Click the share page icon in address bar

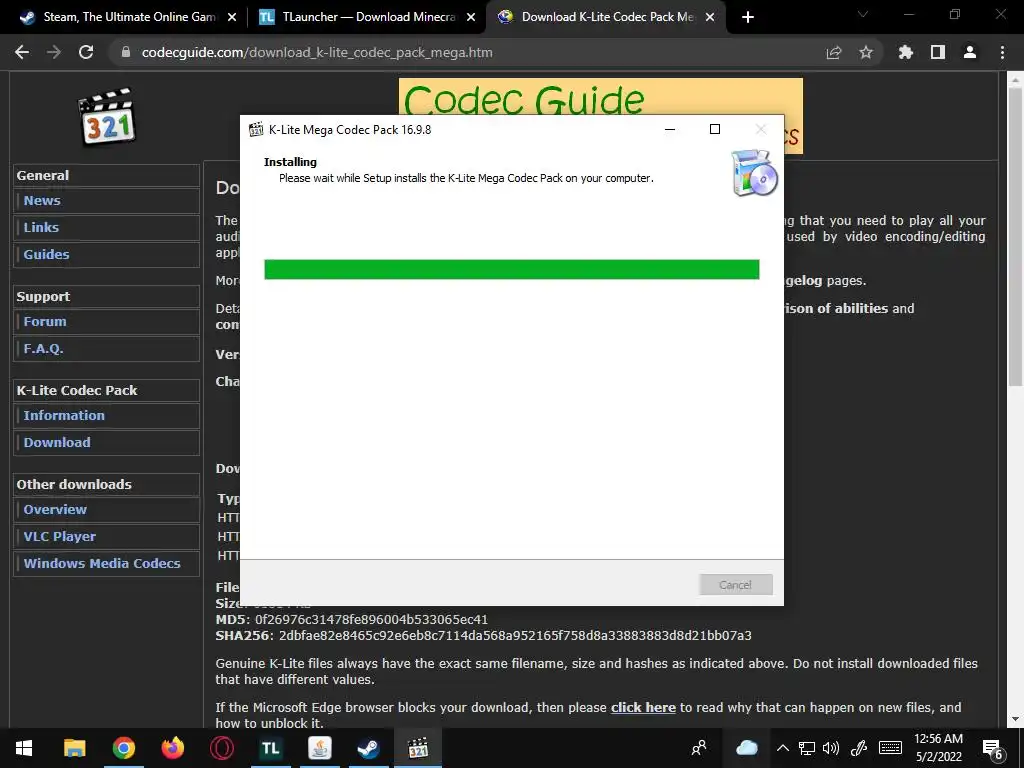click(834, 52)
